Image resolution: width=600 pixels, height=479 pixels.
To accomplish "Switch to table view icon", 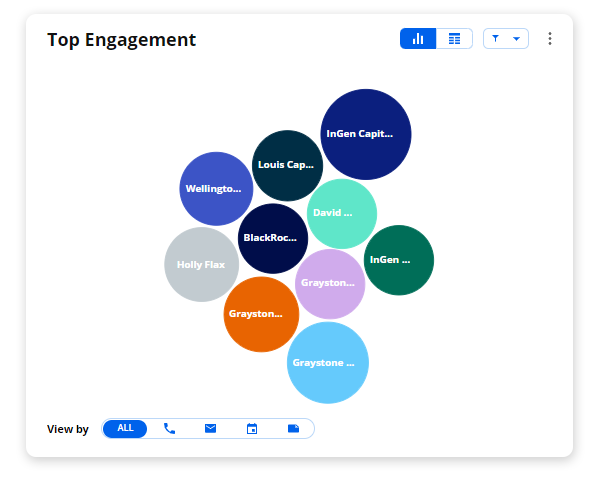I will point(454,39).
